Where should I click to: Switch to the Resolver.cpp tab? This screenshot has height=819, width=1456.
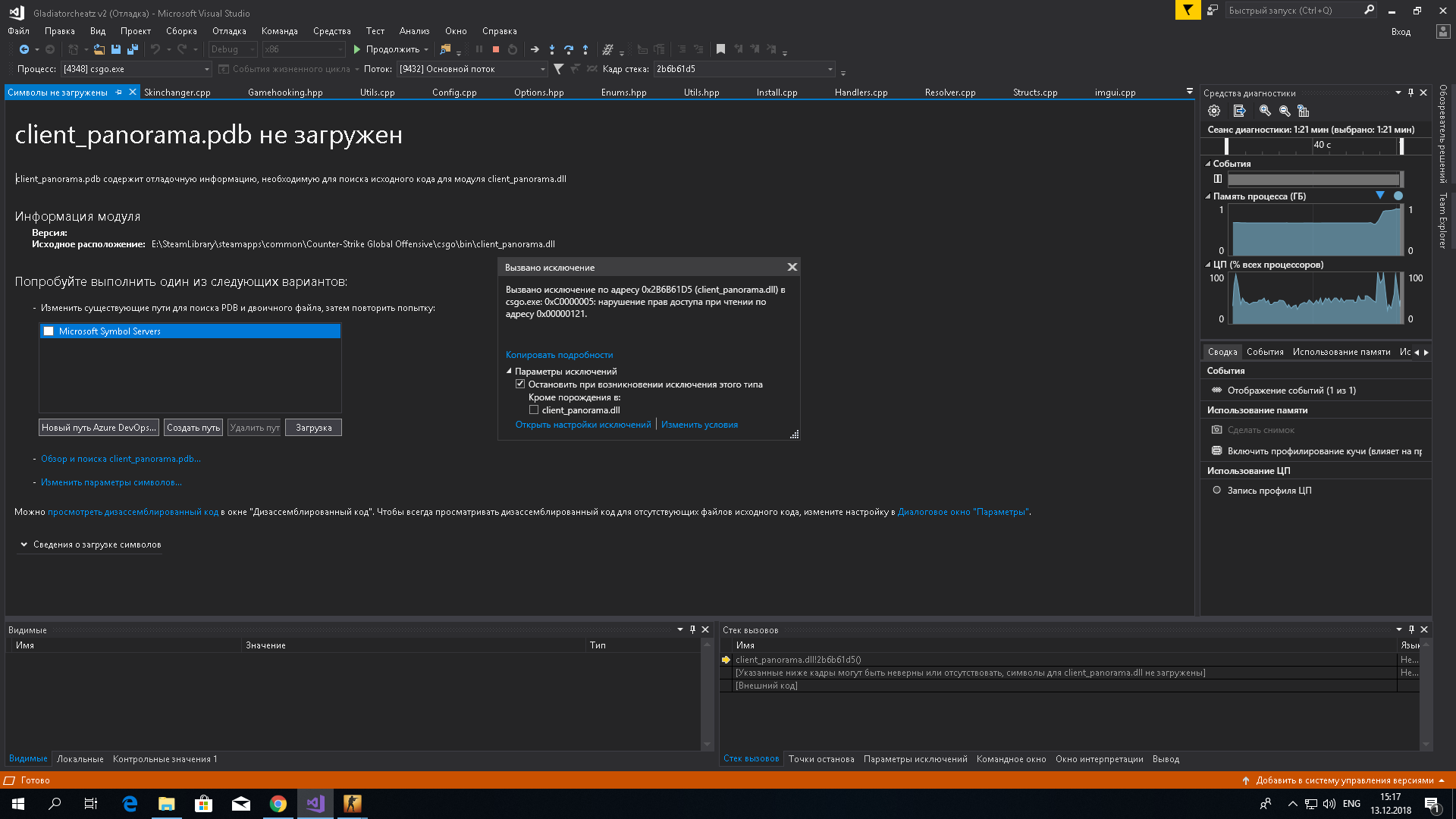pos(950,93)
